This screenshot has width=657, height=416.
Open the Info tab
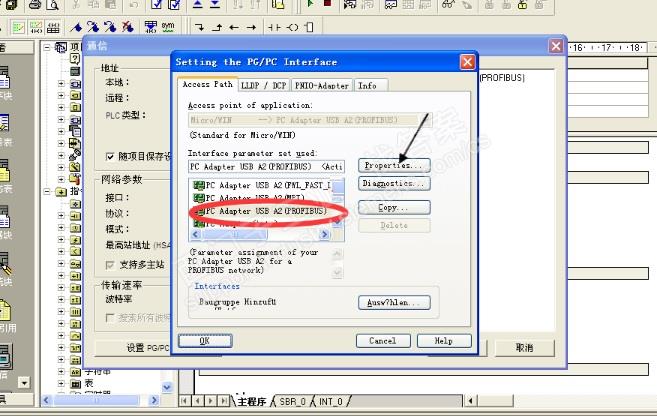[x=370, y=85]
